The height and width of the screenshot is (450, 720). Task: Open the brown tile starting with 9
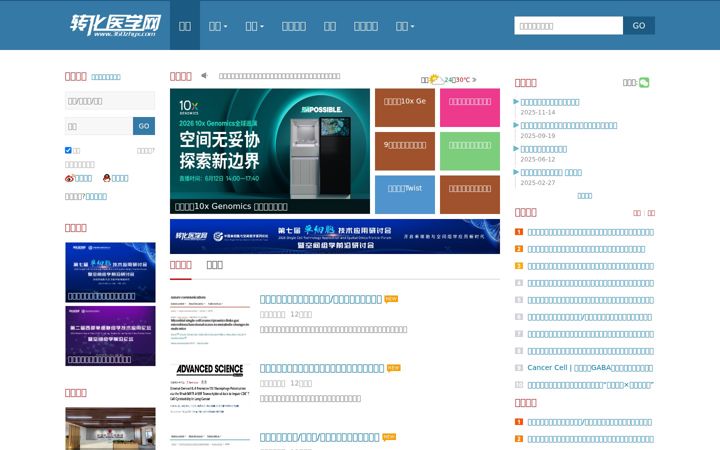click(x=405, y=151)
